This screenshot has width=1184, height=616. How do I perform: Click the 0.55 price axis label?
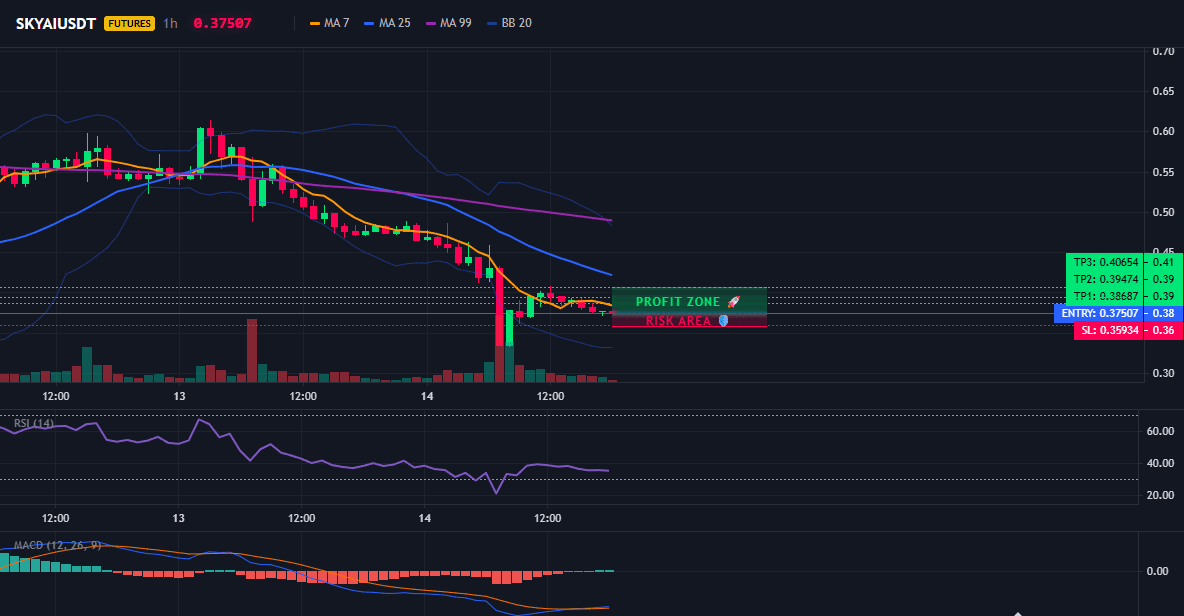click(1163, 172)
